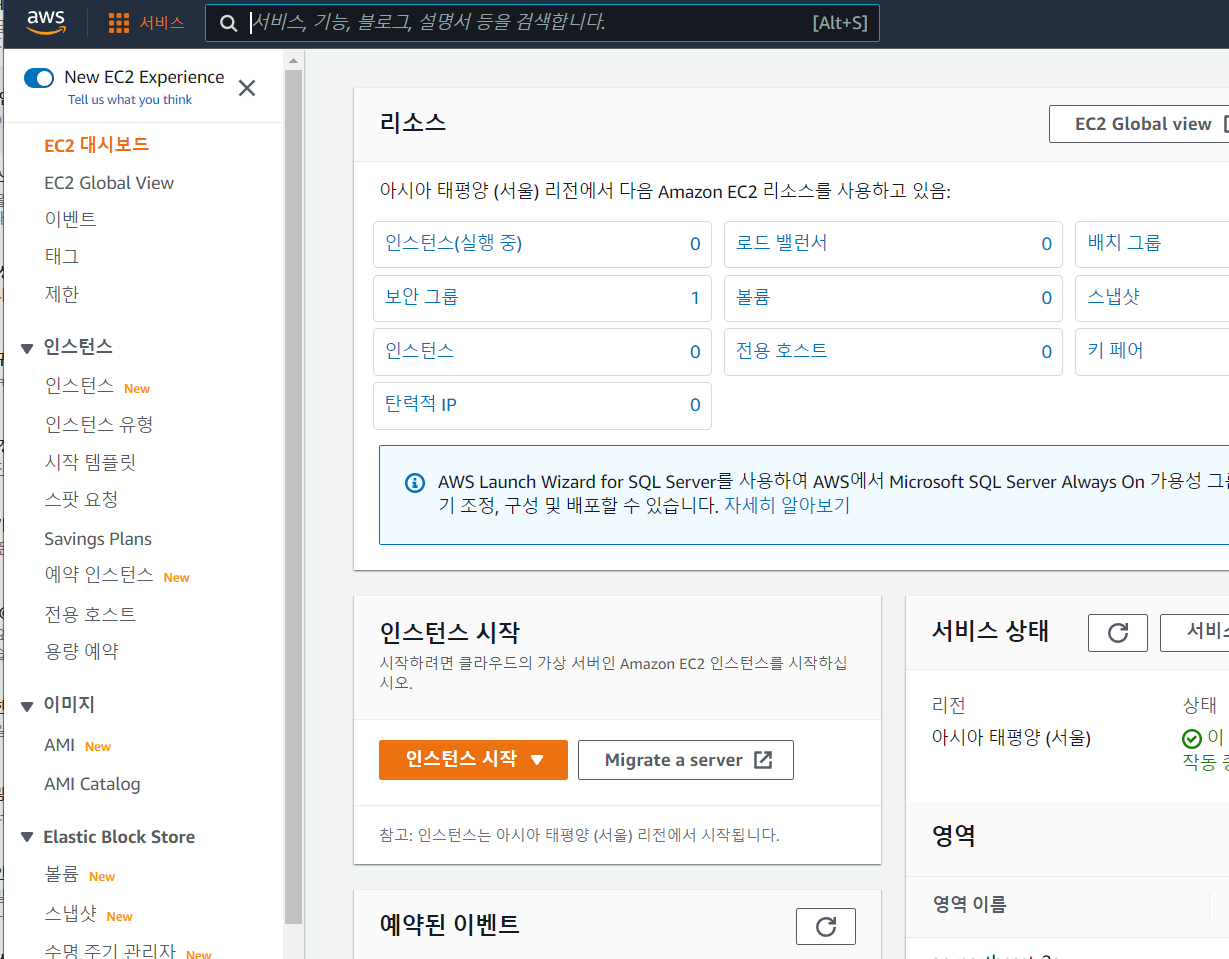Screen dimensions: 1229x959
Task: Open 로드 밸런서 resource card
Action: pos(893,244)
